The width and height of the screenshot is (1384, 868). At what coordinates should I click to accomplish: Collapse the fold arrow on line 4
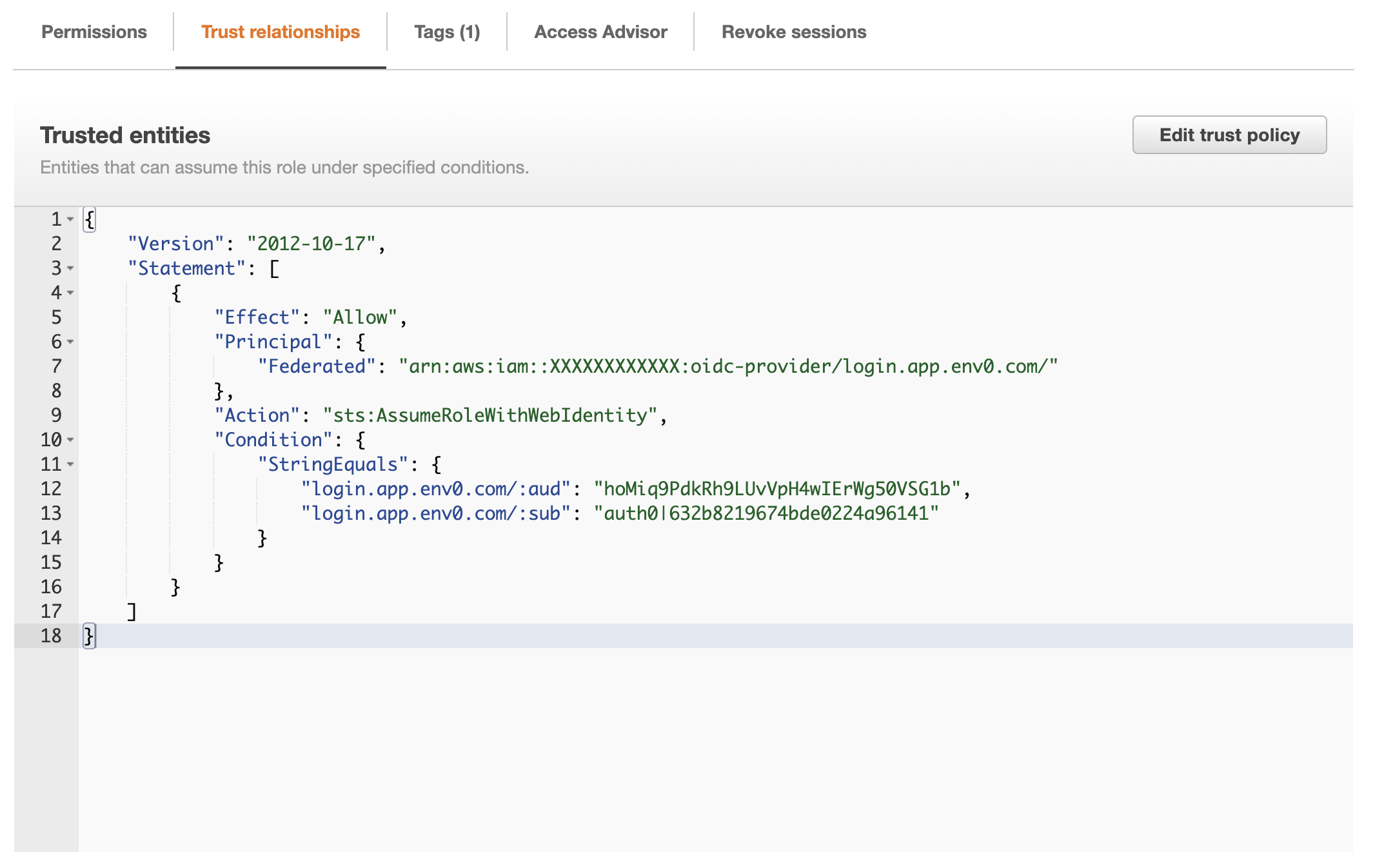(x=70, y=293)
